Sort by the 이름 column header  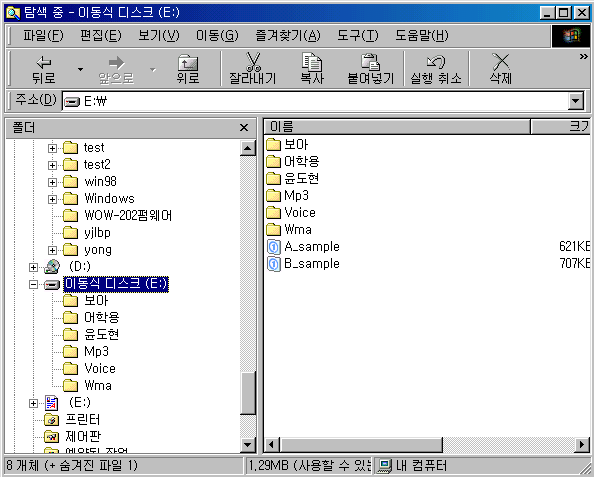click(397, 127)
